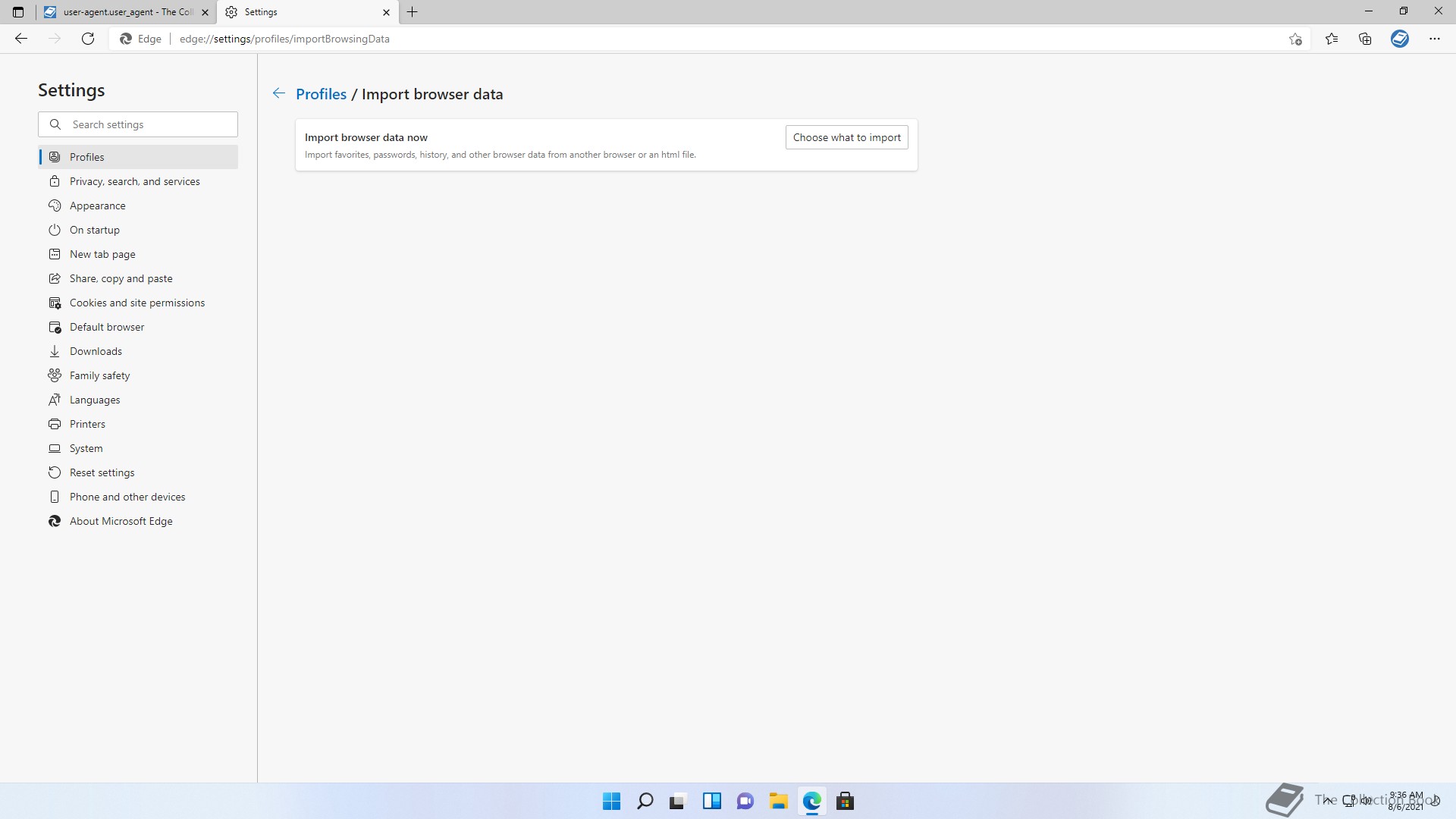Go to Appearance settings
Image resolution: width=1456 pixels, height=819 pixels.
[97, 206]
